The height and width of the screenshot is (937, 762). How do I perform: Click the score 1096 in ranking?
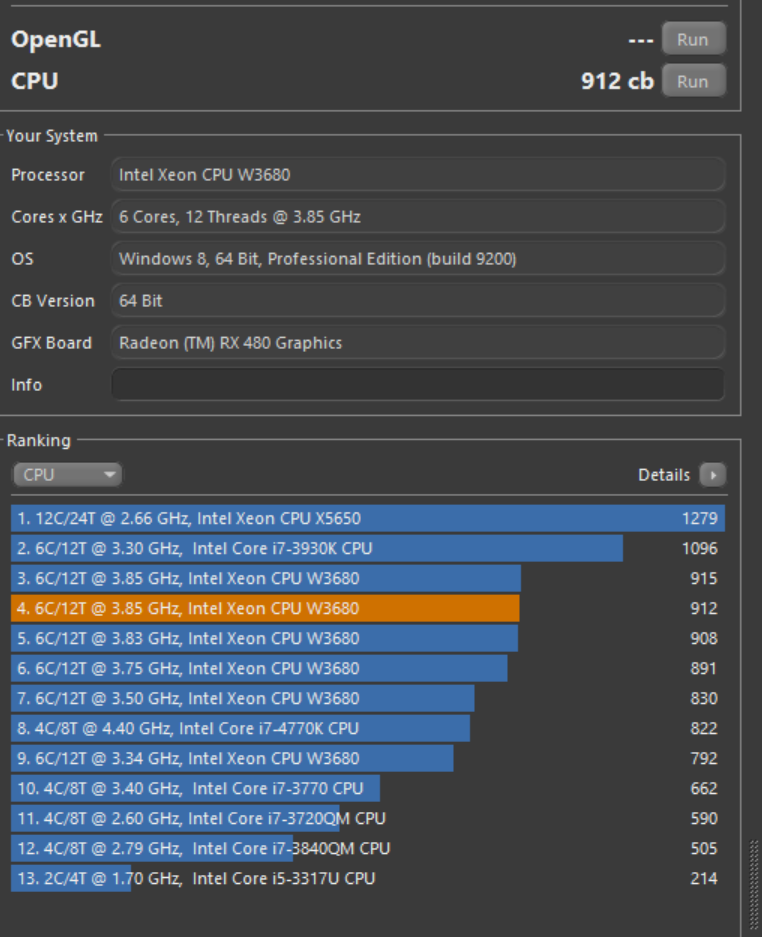click(x=700, y=548)
